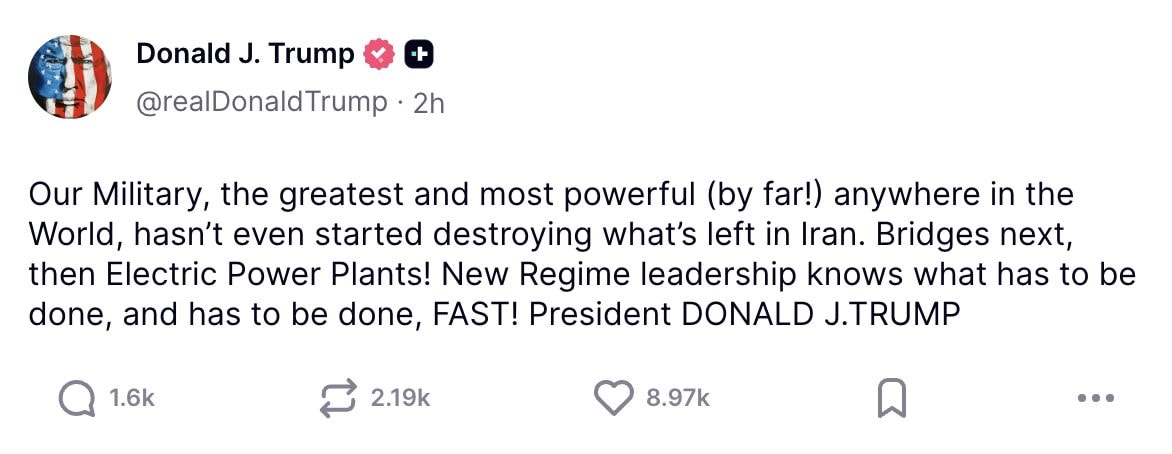View the 8.97k likes count
Viewport: 1172px width, 454px height.
678,398
